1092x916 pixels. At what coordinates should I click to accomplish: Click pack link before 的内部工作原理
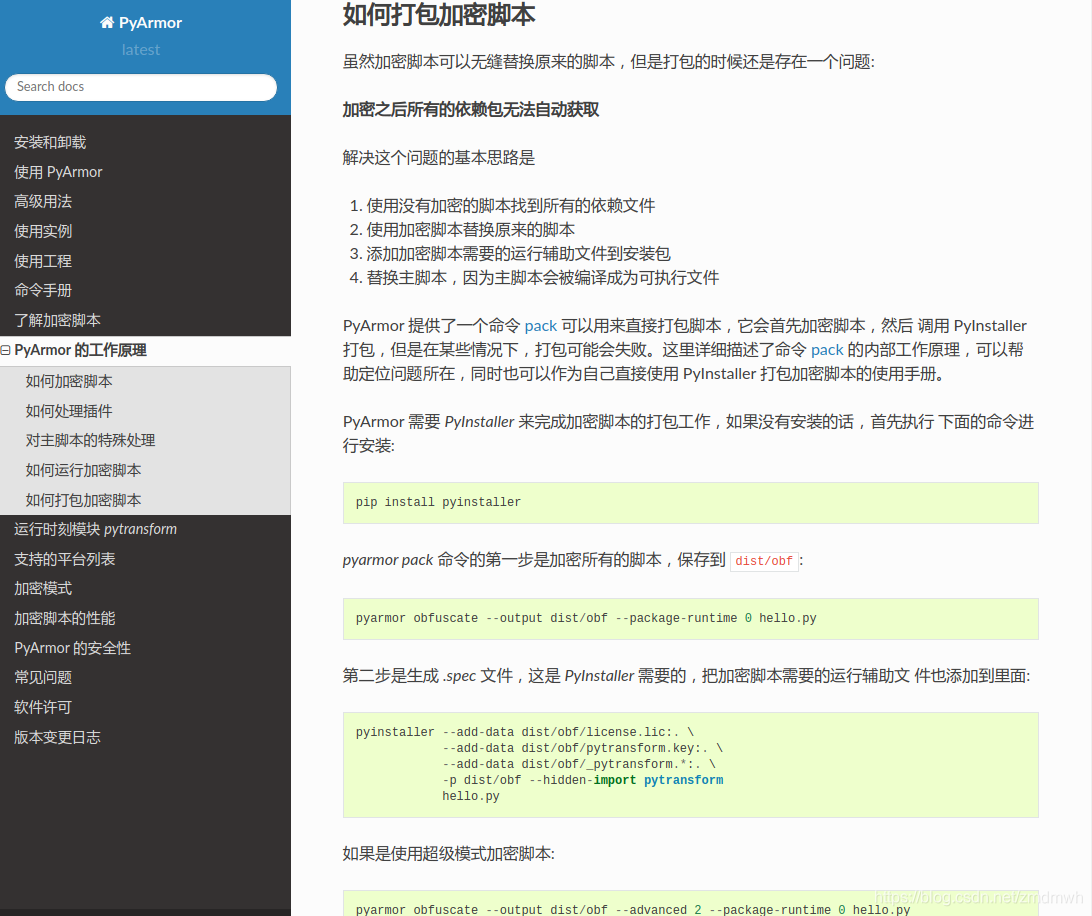coord(827,350)
